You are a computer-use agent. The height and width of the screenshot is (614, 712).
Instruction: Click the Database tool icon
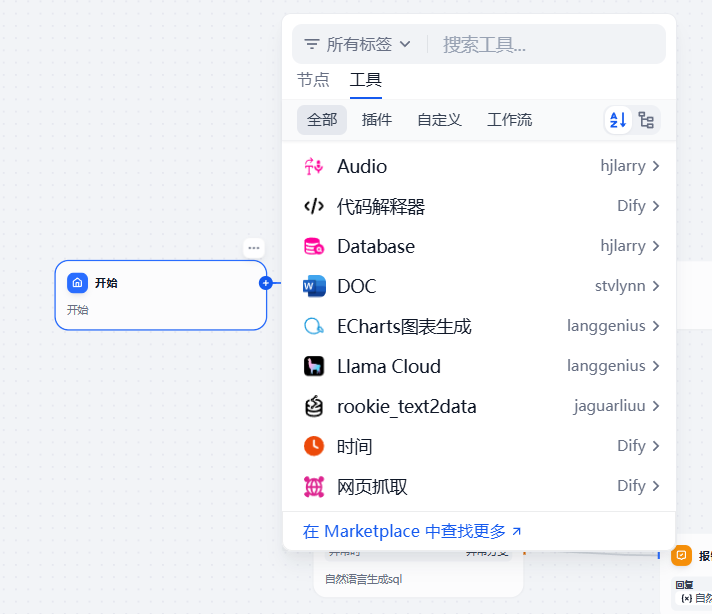point(314,246)
